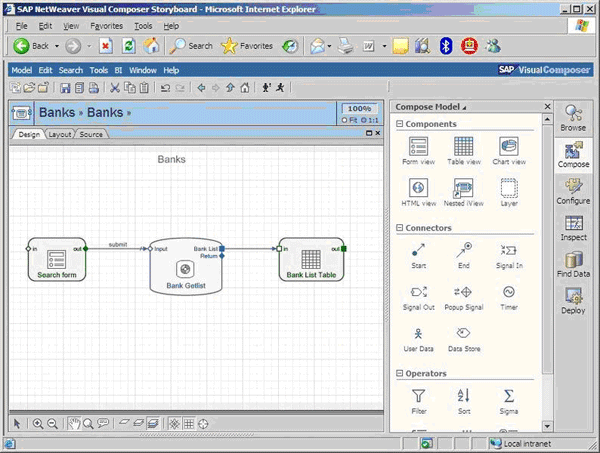Click the 100% zoom level field
Viewport: 600px width, 453px height.
point(359,109)
